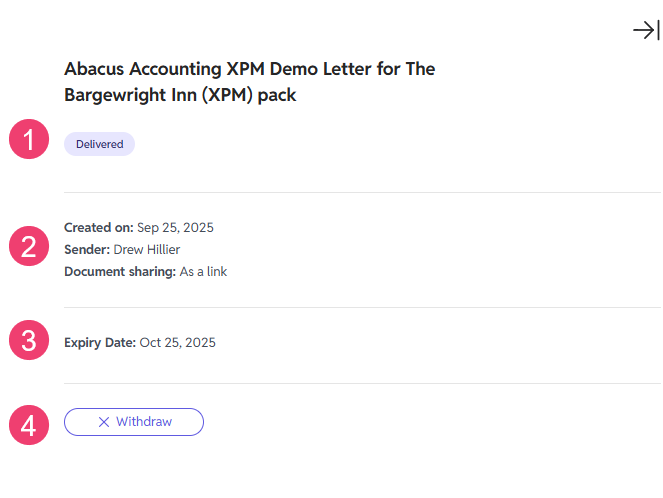Click the word "Withdraw" on the button
663x498 pixels.
pyautogui.click(x=144, y=422)
